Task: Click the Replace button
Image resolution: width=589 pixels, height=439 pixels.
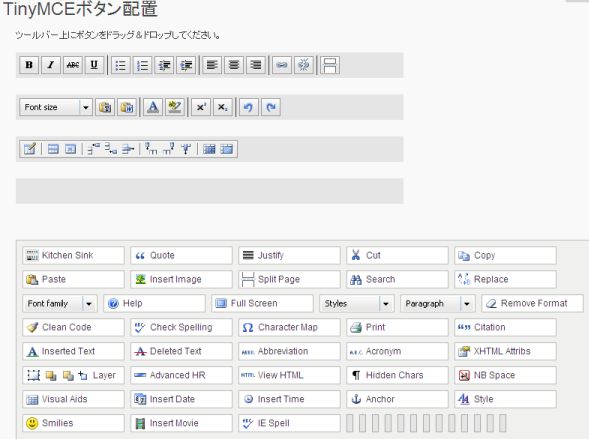Action: point(505,279)
